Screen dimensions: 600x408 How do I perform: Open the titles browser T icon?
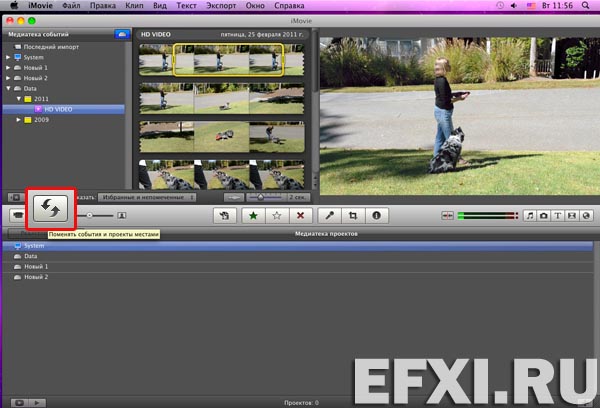coord(558,216)
